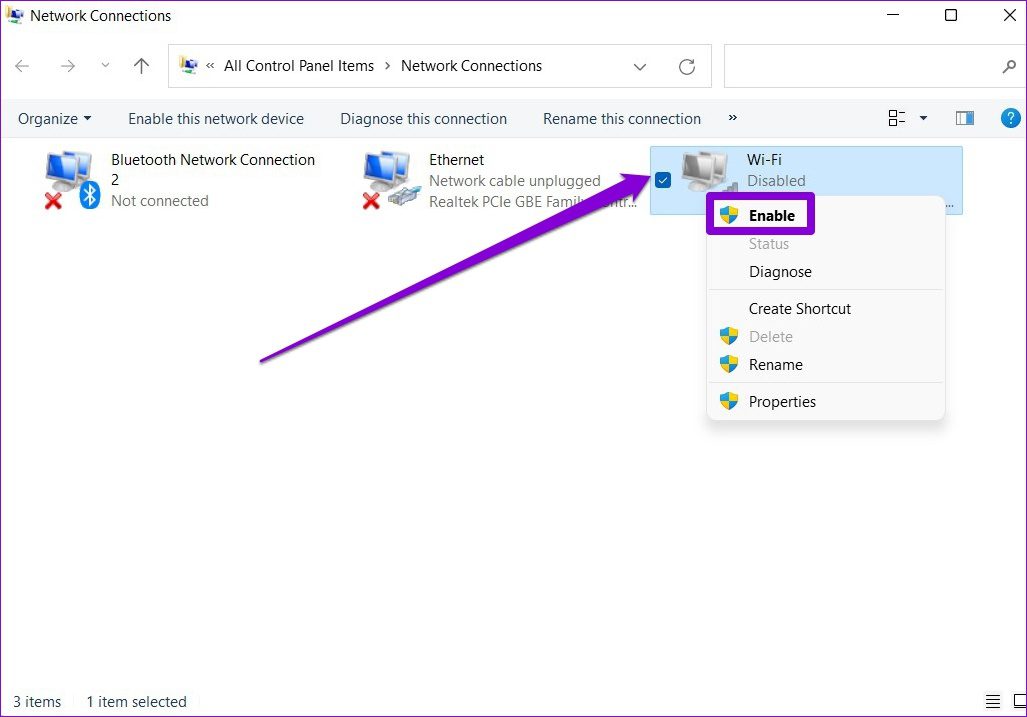Image resolution: width=1027 pixels, height=717 pixels.
Task: Click the change view icon
Action: pos(897,118)
